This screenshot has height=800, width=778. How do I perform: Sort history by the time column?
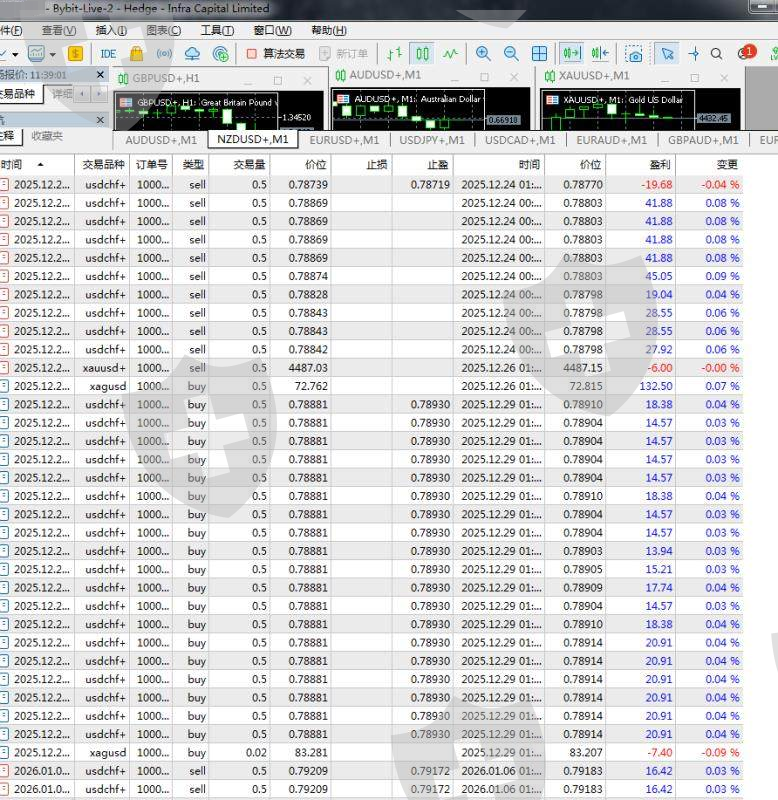coord(22,165)
